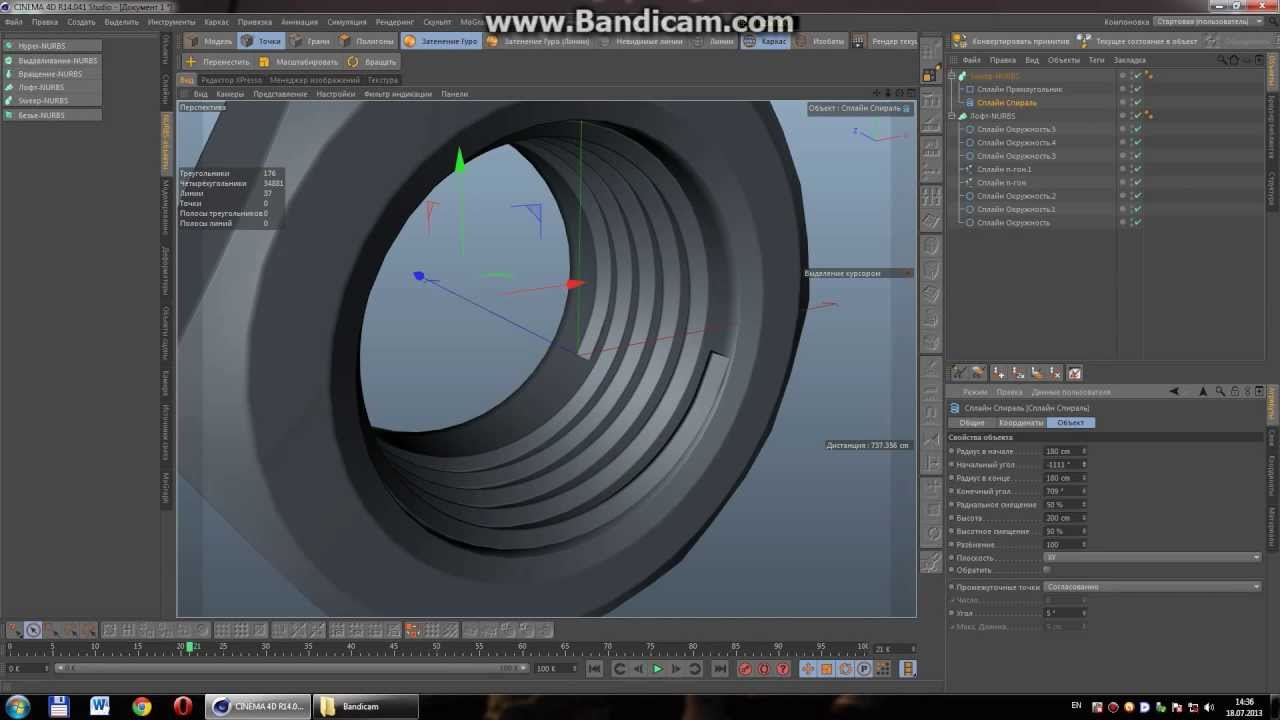
Task: Select the Вращать rotate tool
Action: [372, 62]
